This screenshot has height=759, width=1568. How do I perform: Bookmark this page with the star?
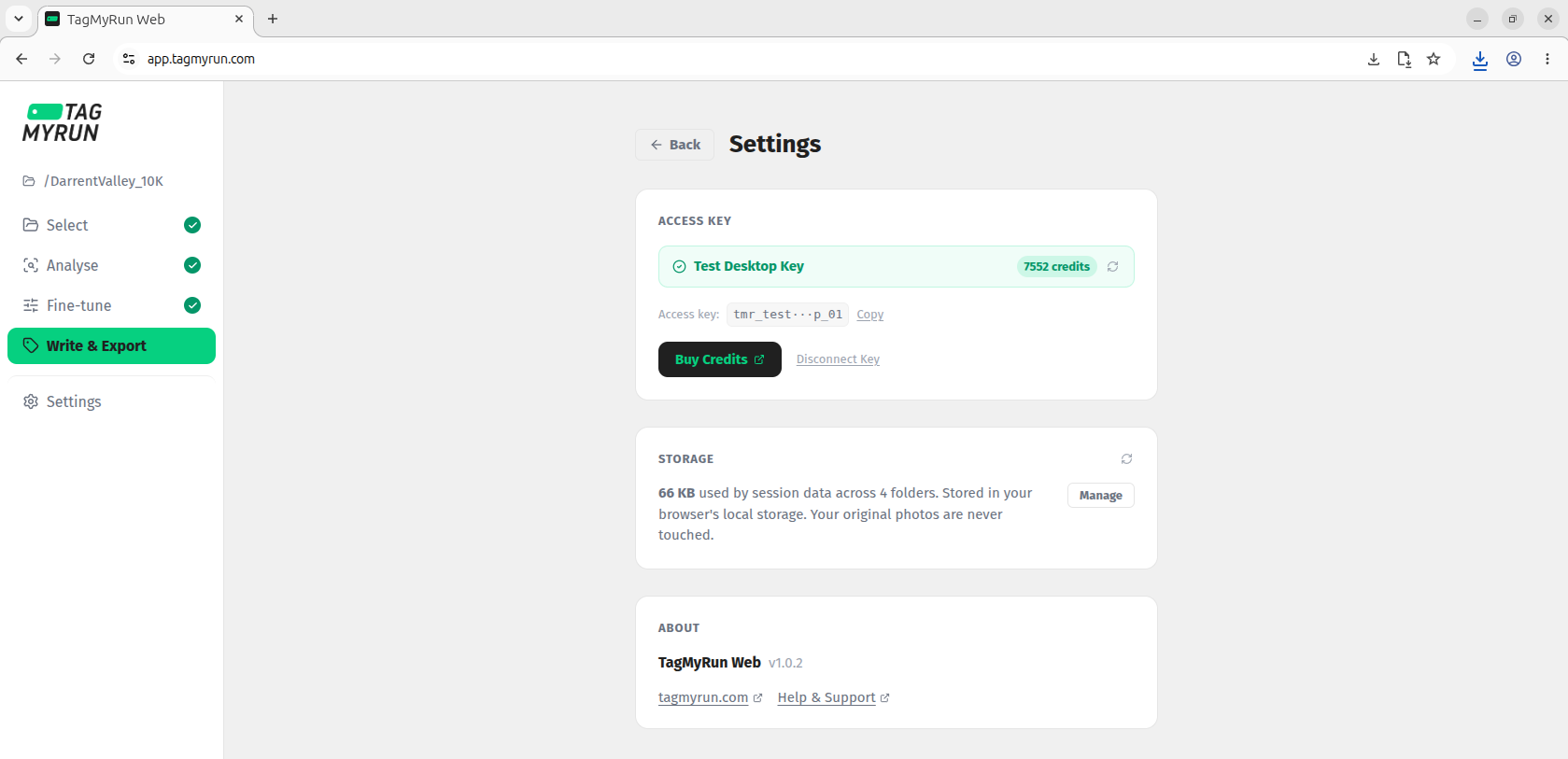[1434, 59]
